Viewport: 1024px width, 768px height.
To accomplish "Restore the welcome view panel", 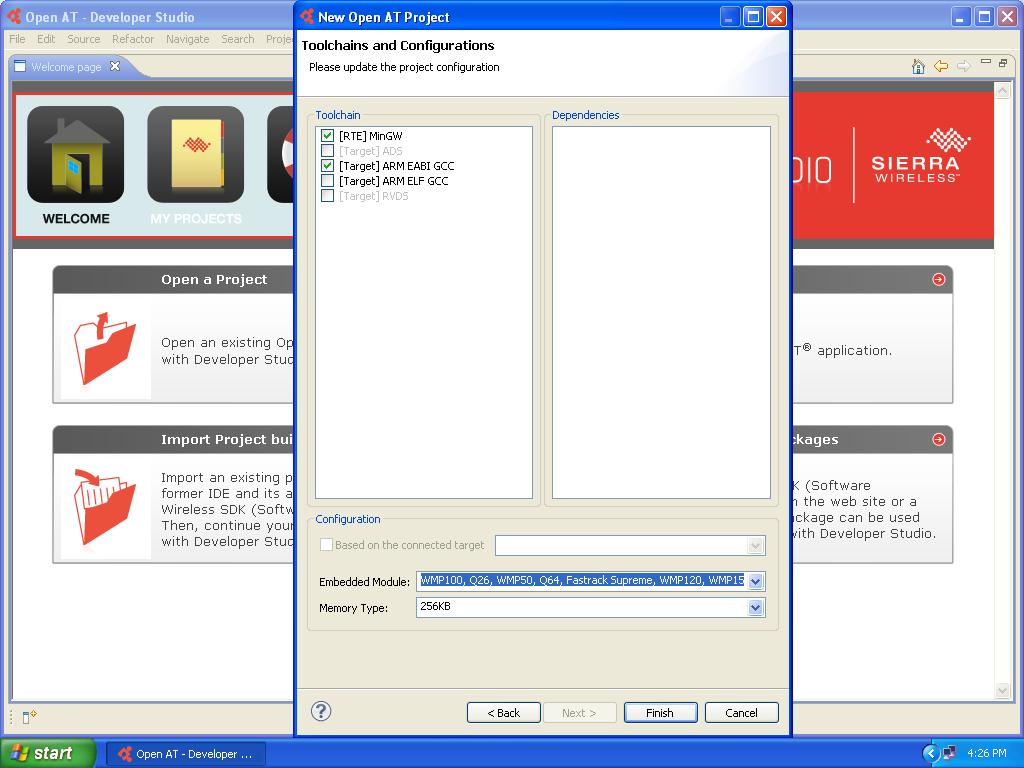I will (x=1003, y=63).
